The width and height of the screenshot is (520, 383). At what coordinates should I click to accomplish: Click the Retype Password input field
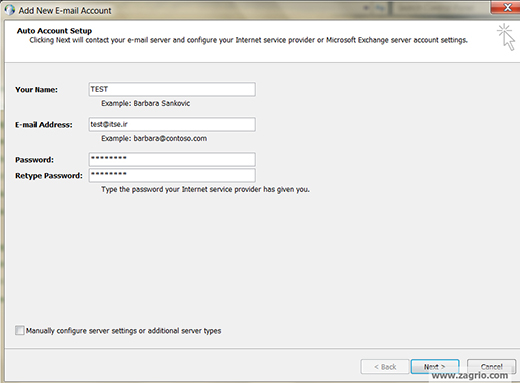(172, 175)
